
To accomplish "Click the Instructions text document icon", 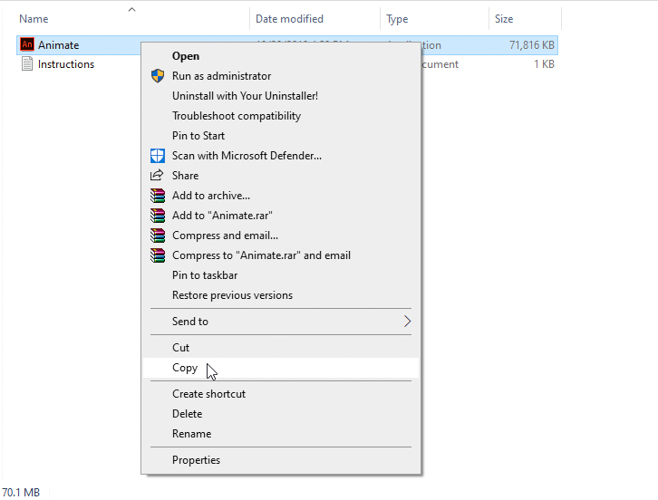I will click(x=27, y=64).
